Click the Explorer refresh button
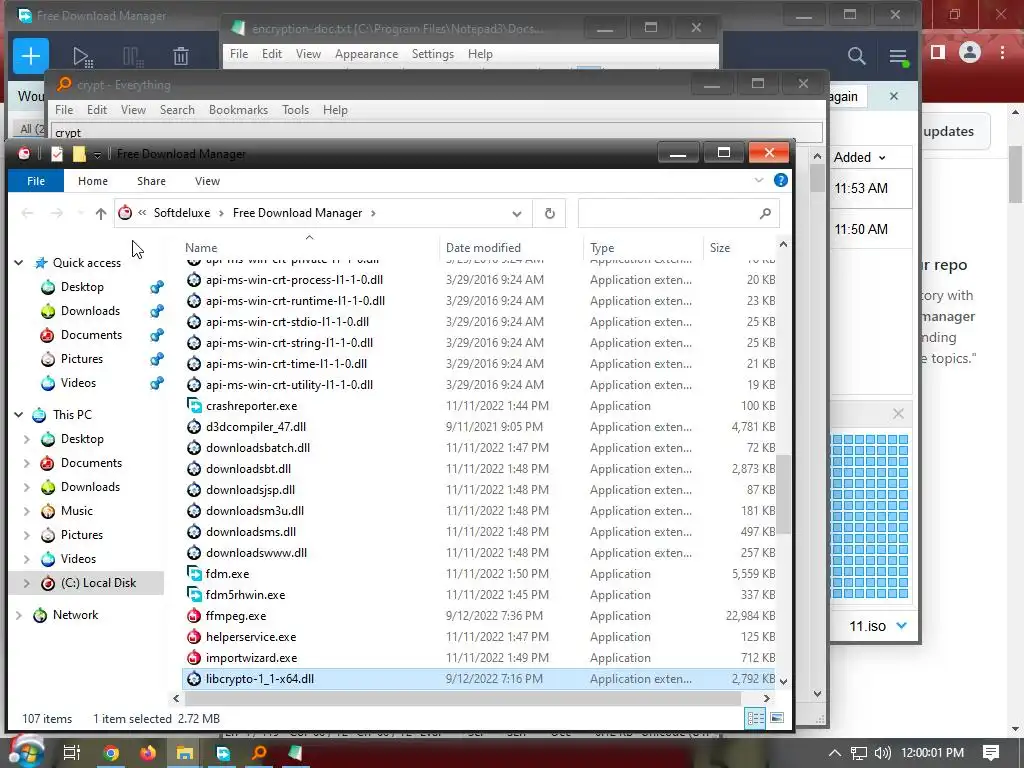1024x768 pixels. click(549, 214)
